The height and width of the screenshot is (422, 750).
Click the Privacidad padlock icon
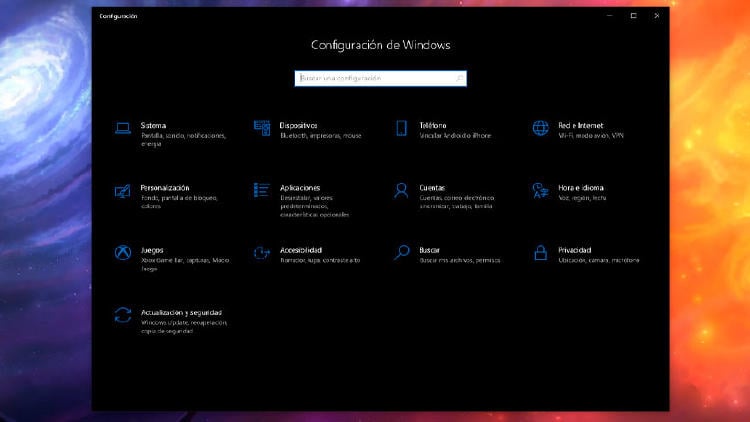pyautogui.click(x=540, y=252)
